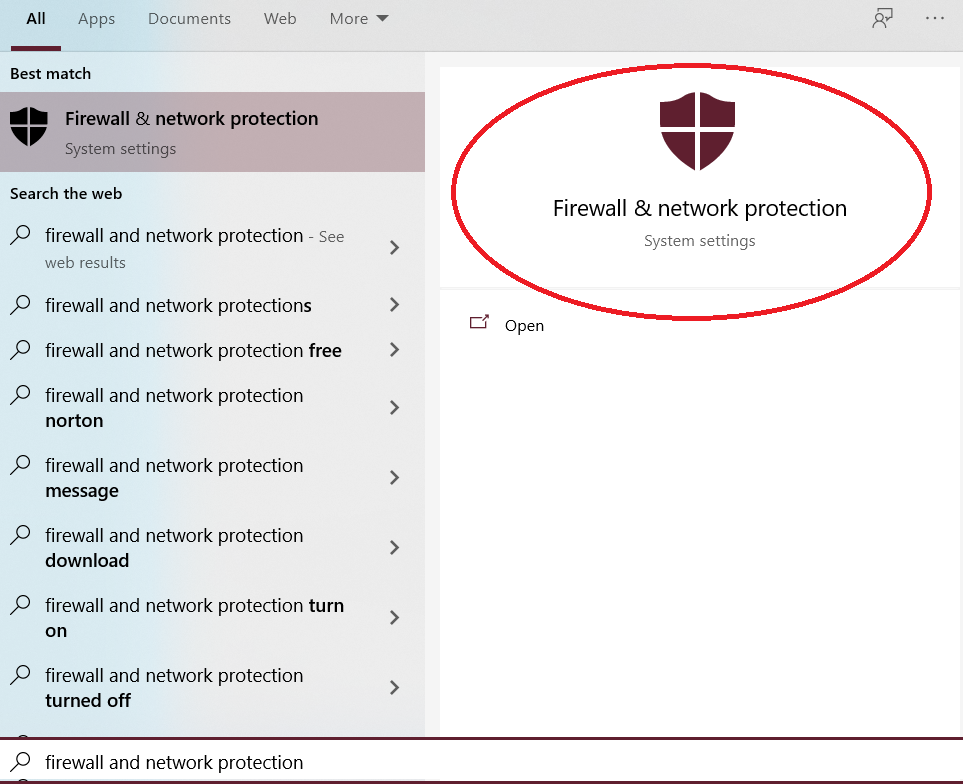The height and width of the screenshot is (784, 963).
Task: Click the large shield icon in preview pane
Action: [698, 130]
